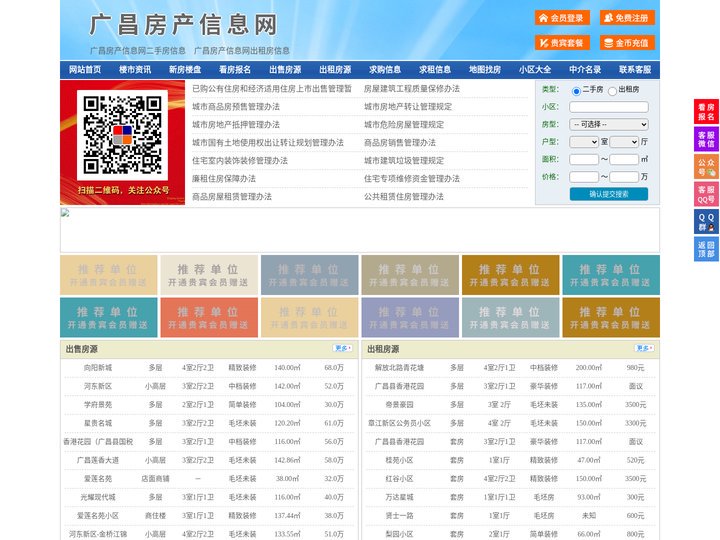Open 解放北路青花缘 rental listing
Screen dimensions: 720x540
click(x=399, y=368)
